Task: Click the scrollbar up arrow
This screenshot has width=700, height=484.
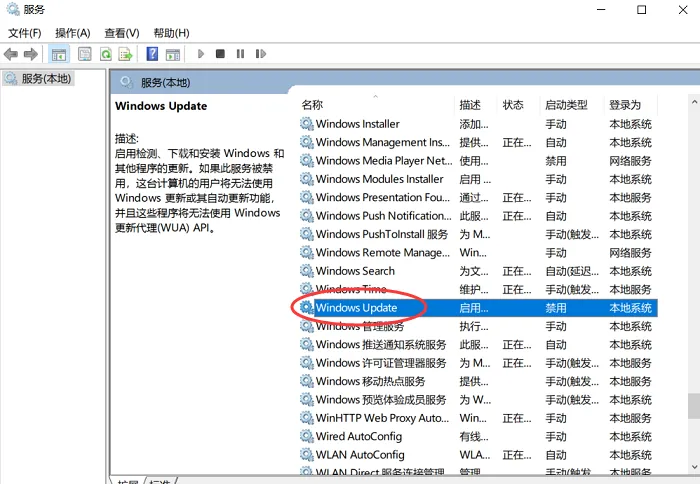Action: click(694, 102)
